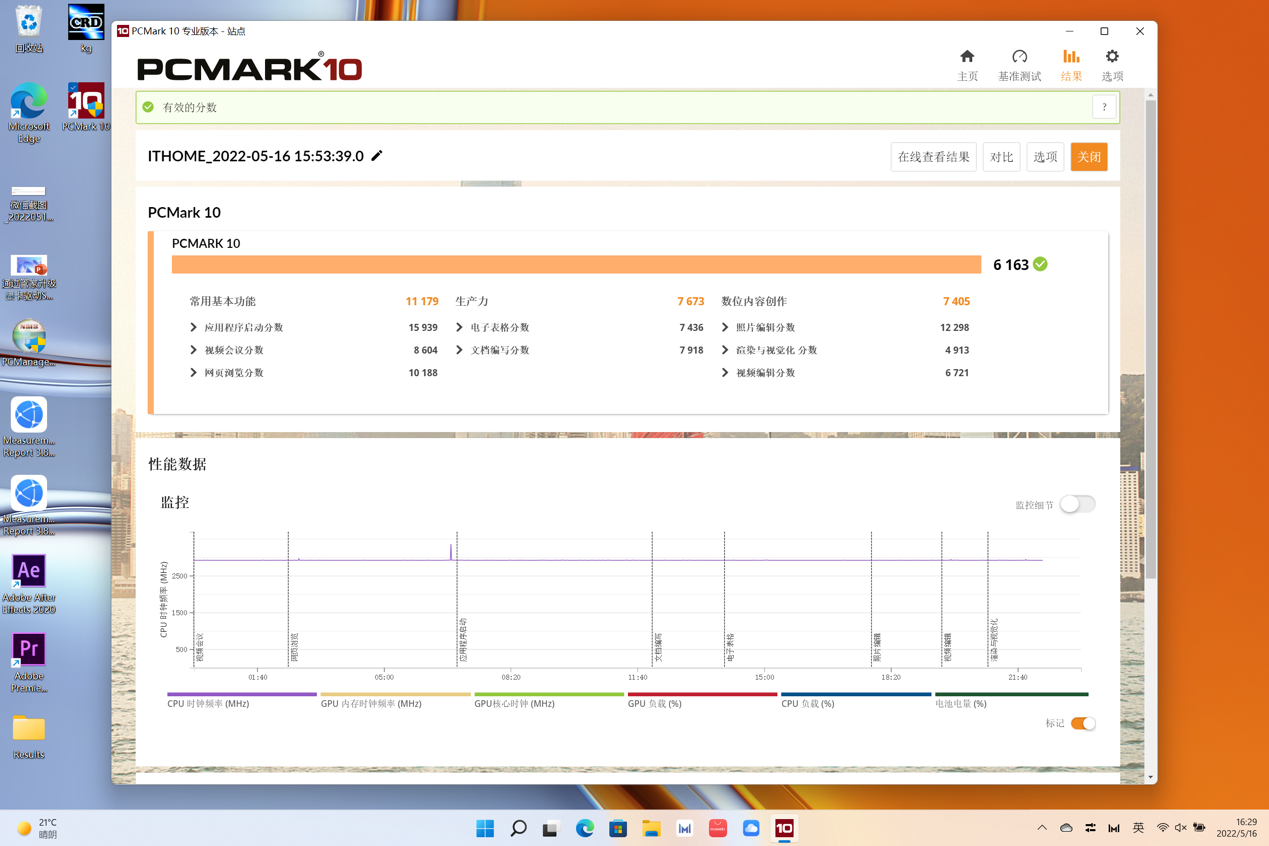The height and width of the screenshot is (846, 1269).
Task: Go to the 主页 home tab
Action: (967, 65)
